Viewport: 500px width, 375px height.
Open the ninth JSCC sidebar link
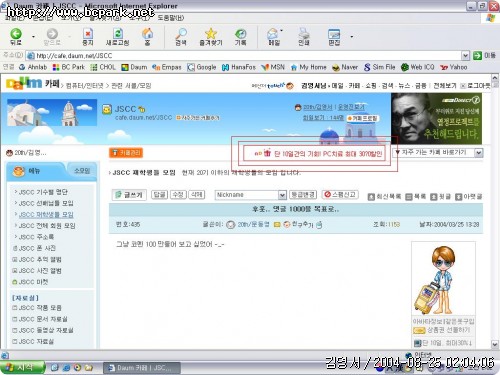33,282
